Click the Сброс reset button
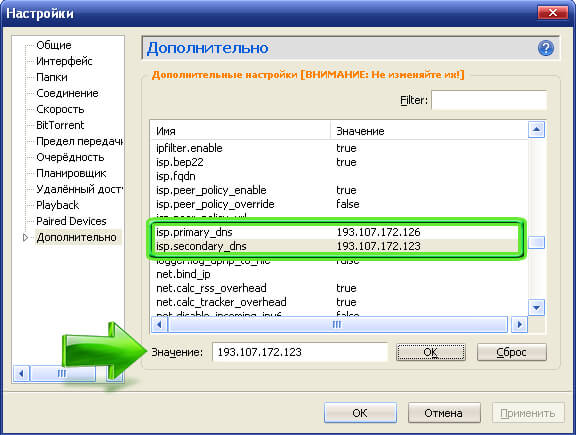The image size is (577, 435). coord(511,352)
